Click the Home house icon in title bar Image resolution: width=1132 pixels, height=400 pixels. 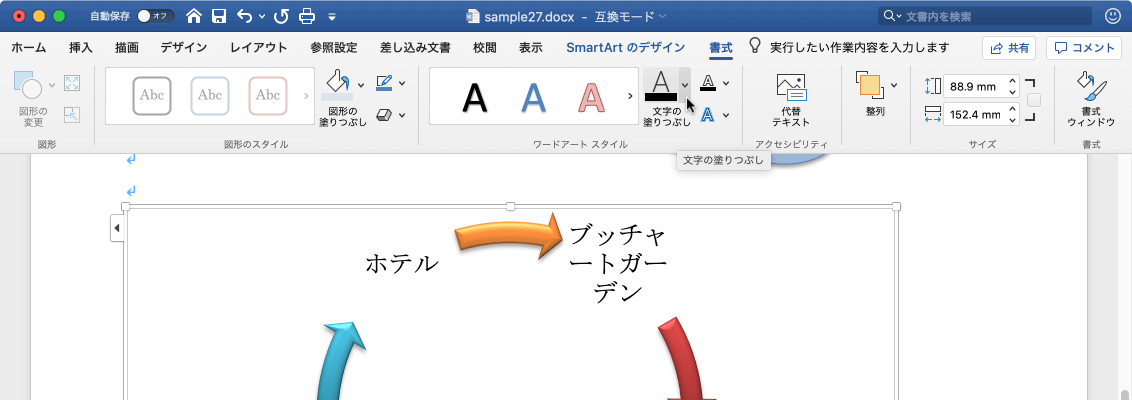point(193,15)
